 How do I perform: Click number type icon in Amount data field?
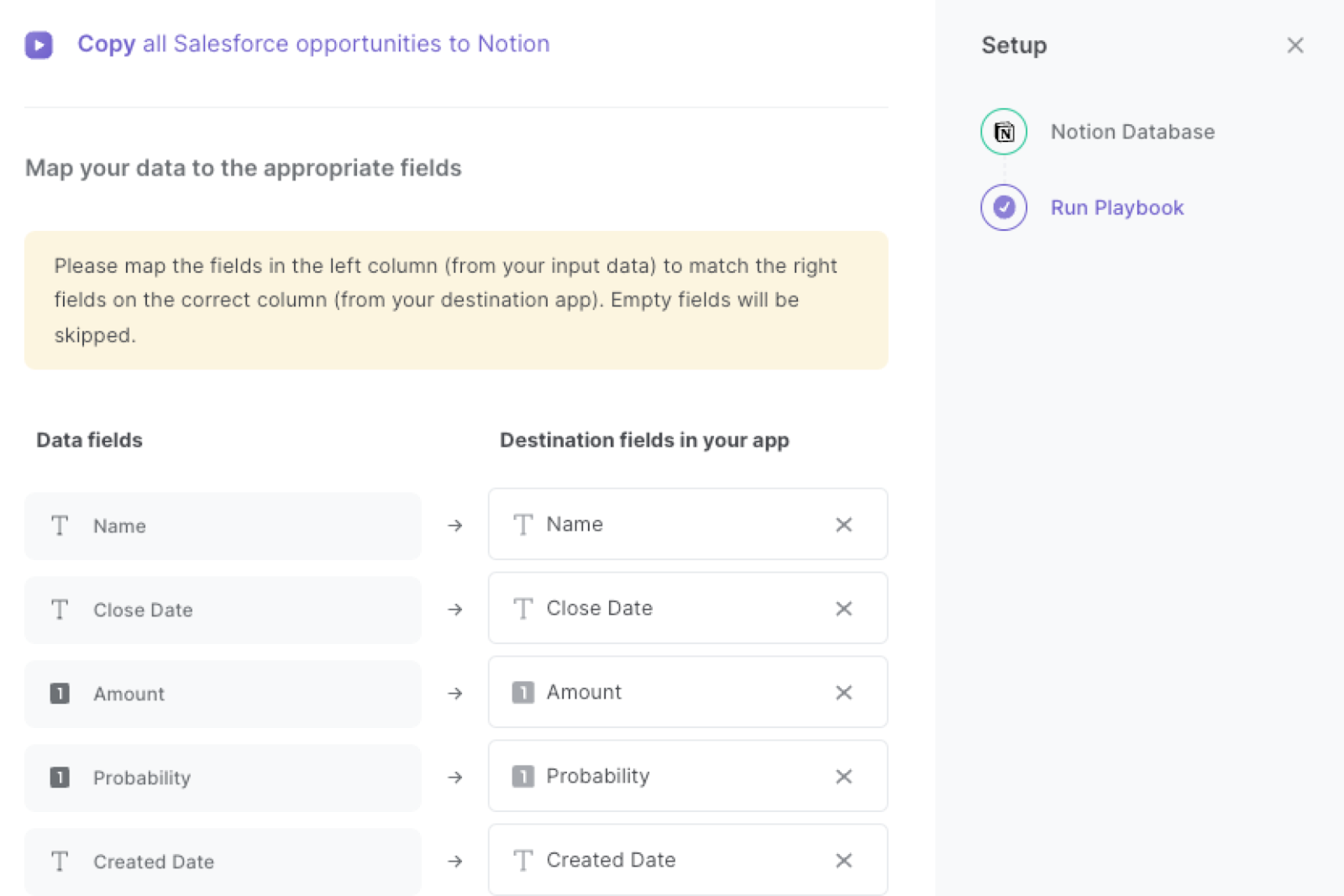point(60,694)
